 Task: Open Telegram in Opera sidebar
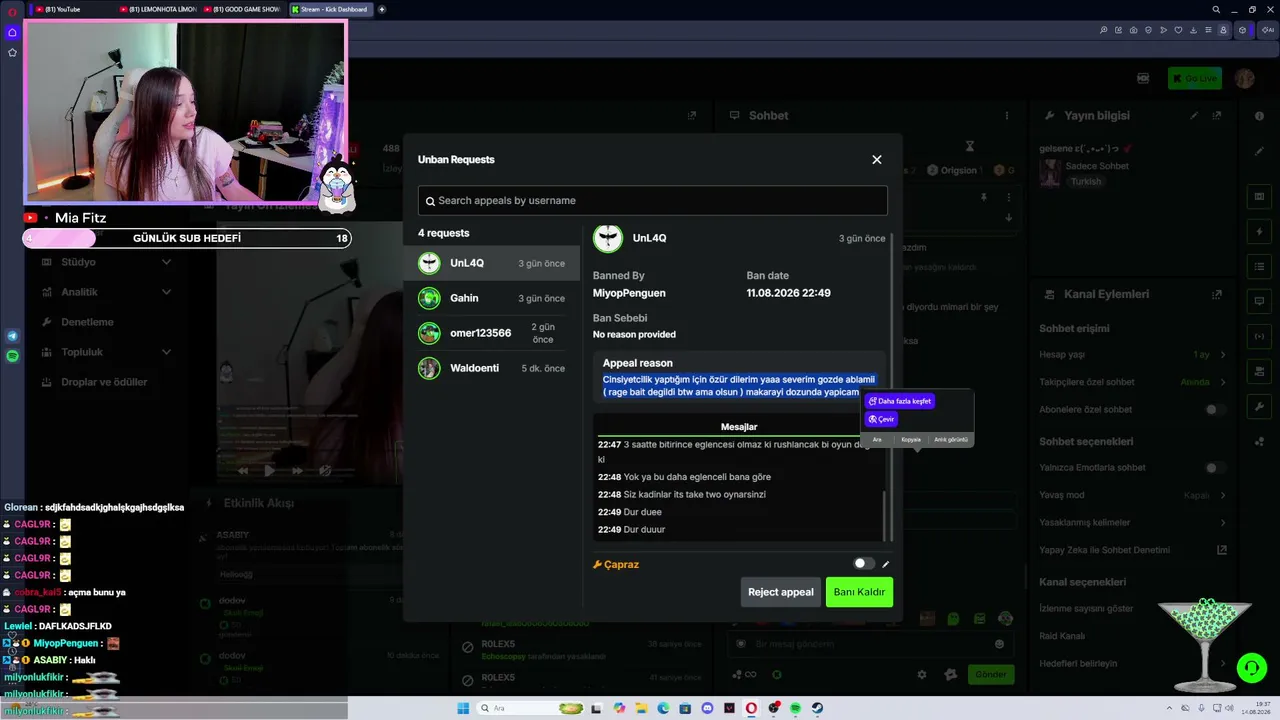pos(12,336)
